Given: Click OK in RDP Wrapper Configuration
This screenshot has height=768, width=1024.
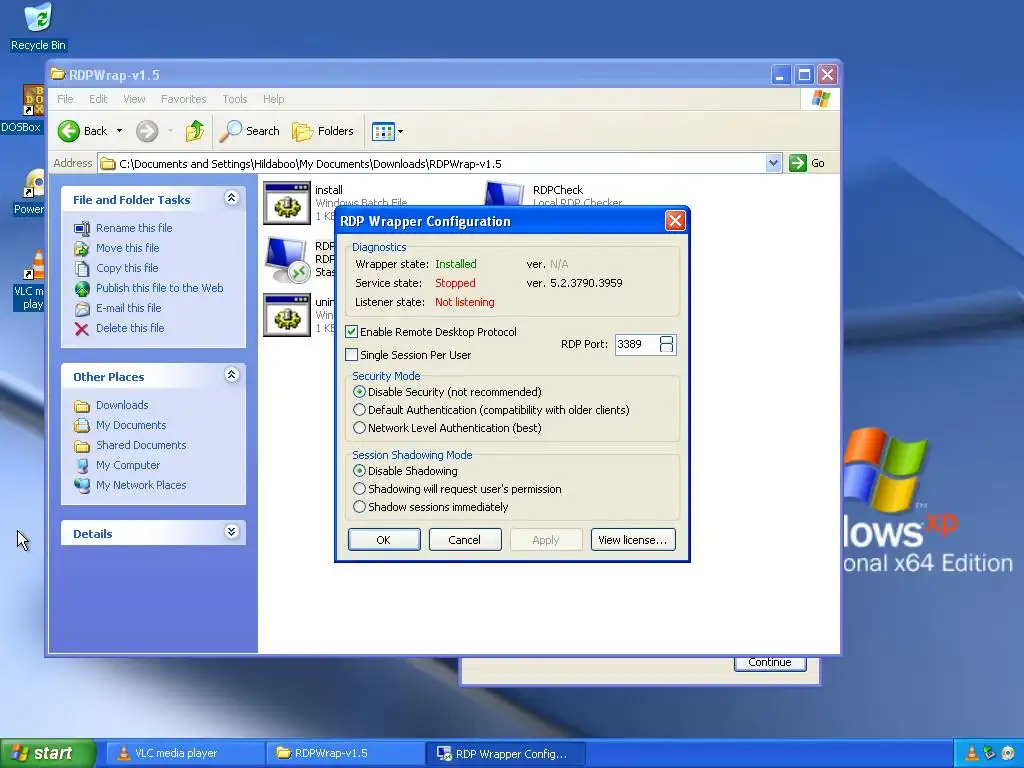Looking at the screenshot, I should [384, 540].
